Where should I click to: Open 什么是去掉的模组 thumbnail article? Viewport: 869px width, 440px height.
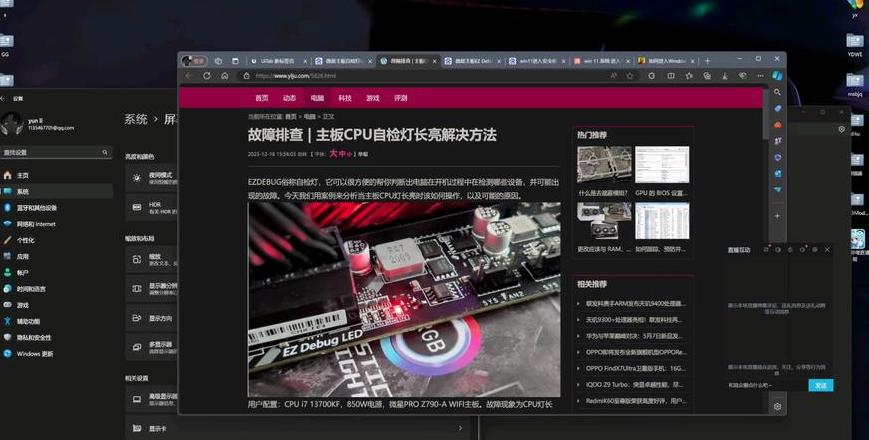[604, 165]
